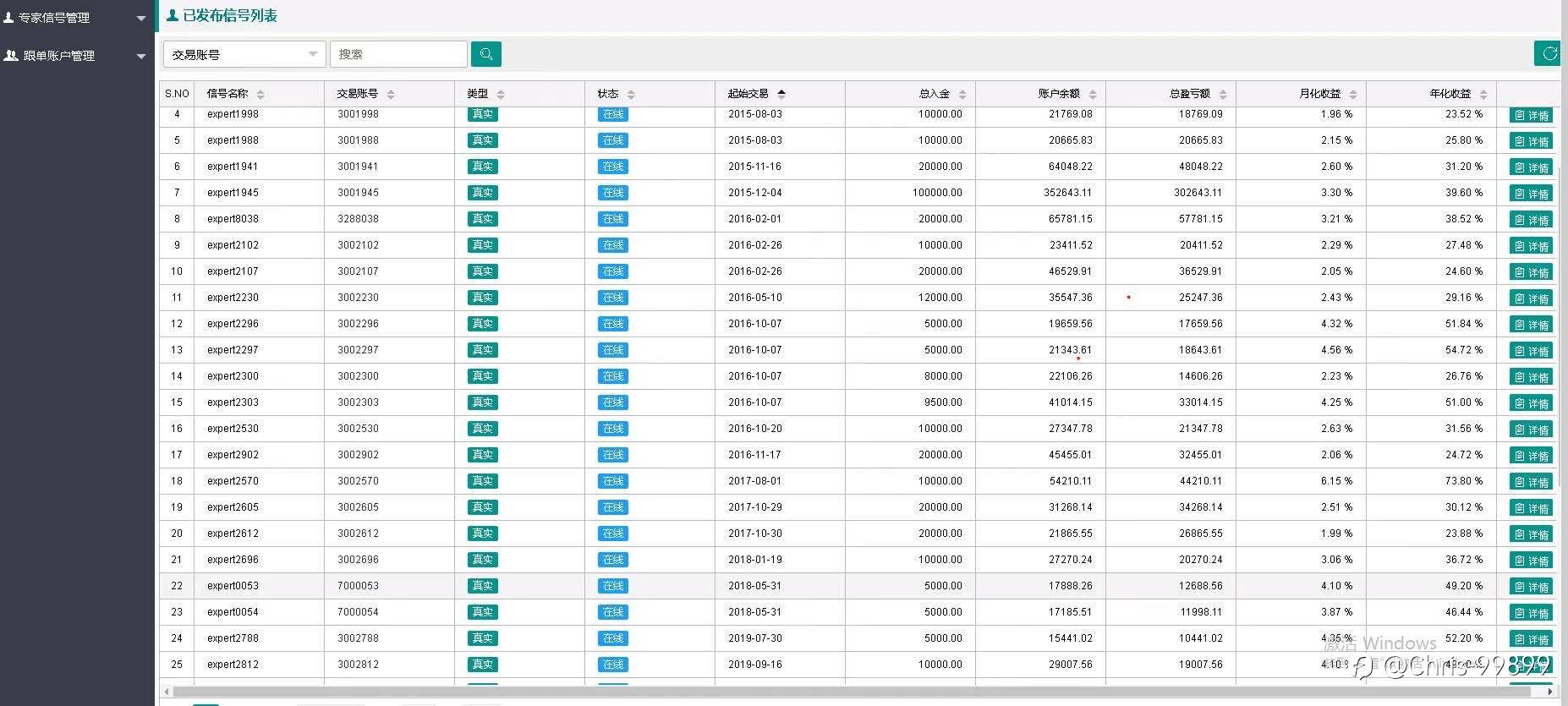
Task: Click annual return 73.80 %
Action: click(1464, 481)
